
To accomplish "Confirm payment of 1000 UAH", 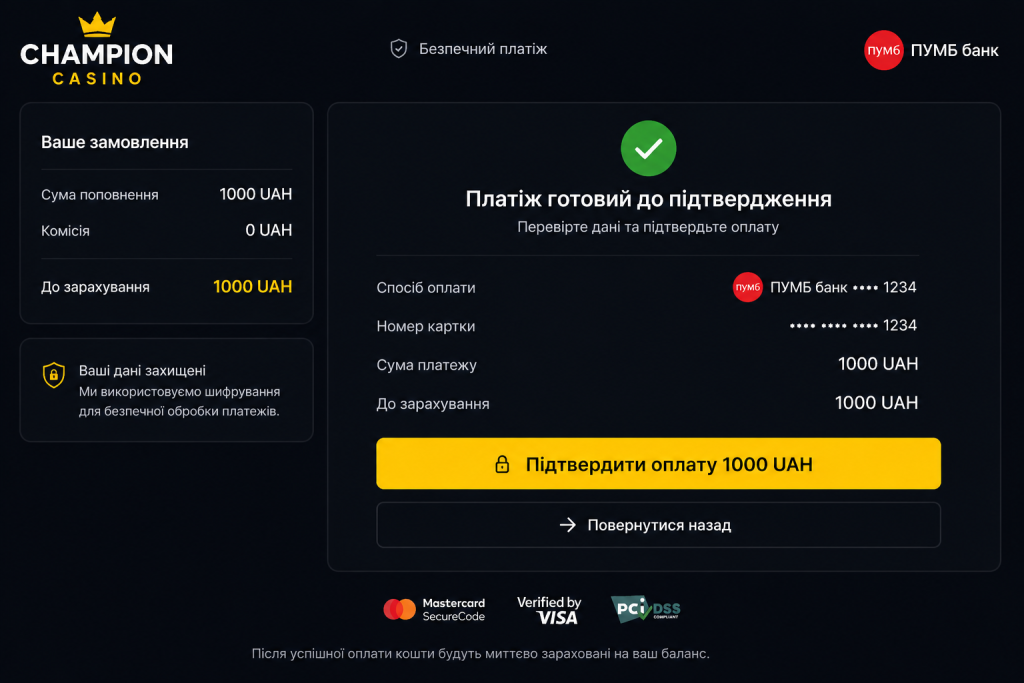I will pyautogui.click(x=658, y=464).
